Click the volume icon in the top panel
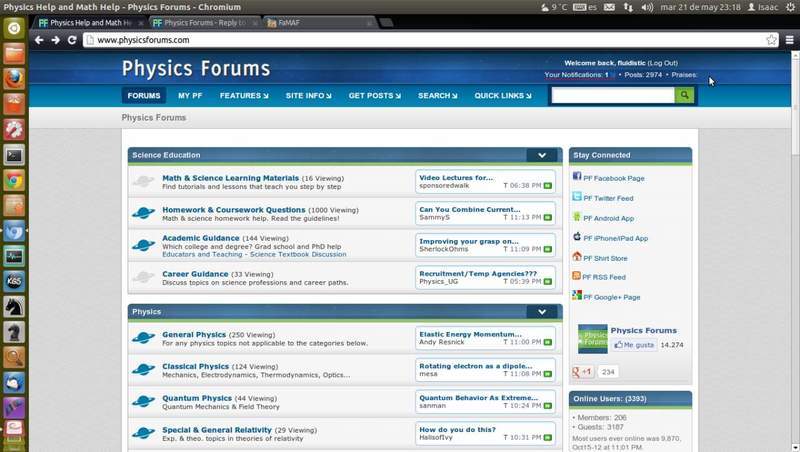 647,7
